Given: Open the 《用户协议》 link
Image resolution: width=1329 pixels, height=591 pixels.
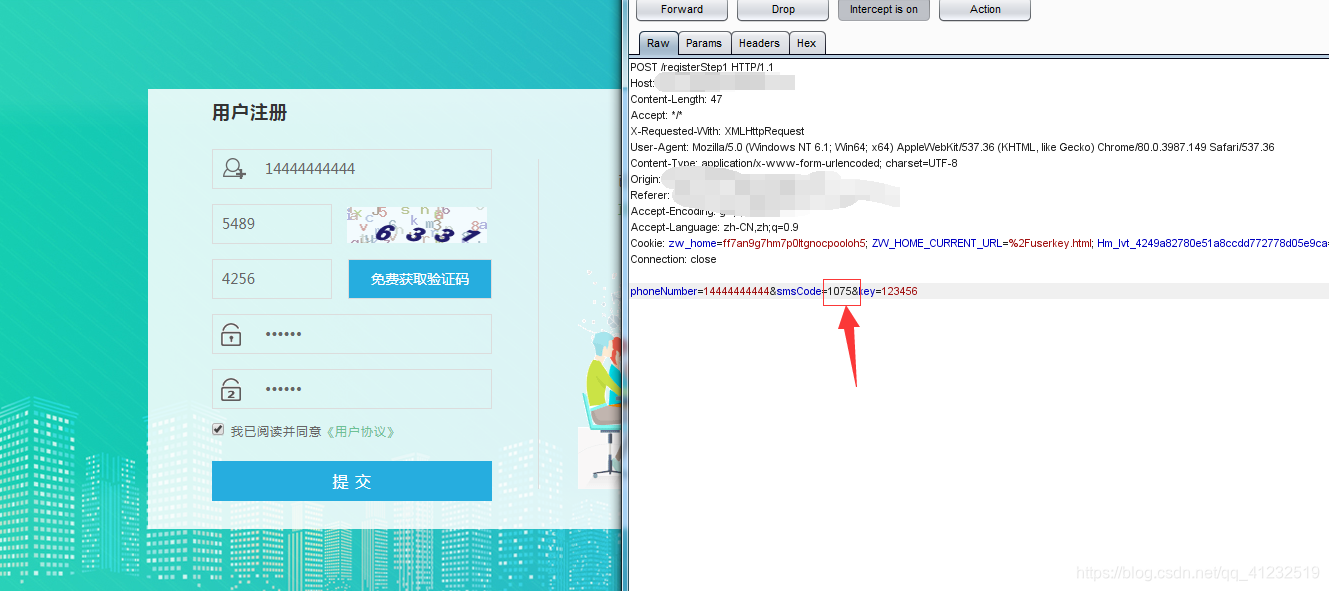Looking at the screenshot, I should pyautogui.click(x=362, y=431).
